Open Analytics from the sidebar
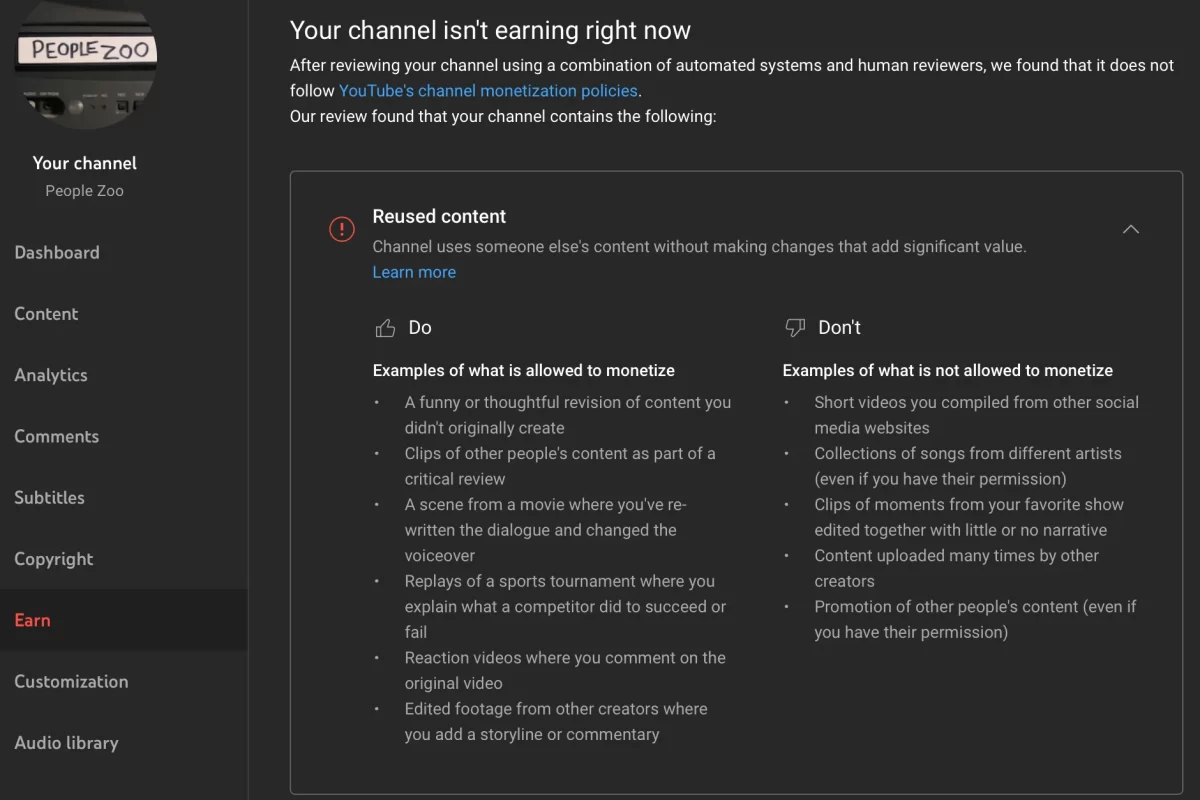The height and width of the screenshot is (800, 1200). pos(50,375)
